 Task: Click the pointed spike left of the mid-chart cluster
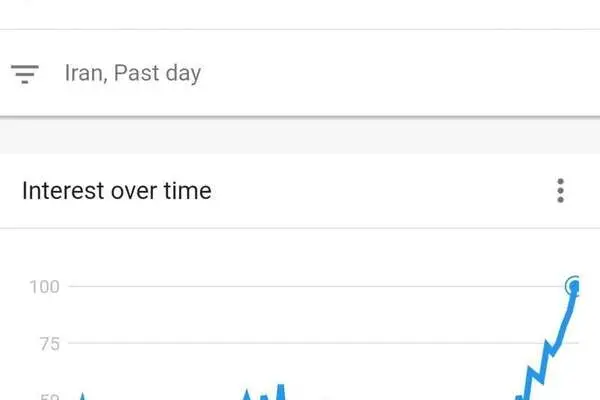click(x=247, y=395)
